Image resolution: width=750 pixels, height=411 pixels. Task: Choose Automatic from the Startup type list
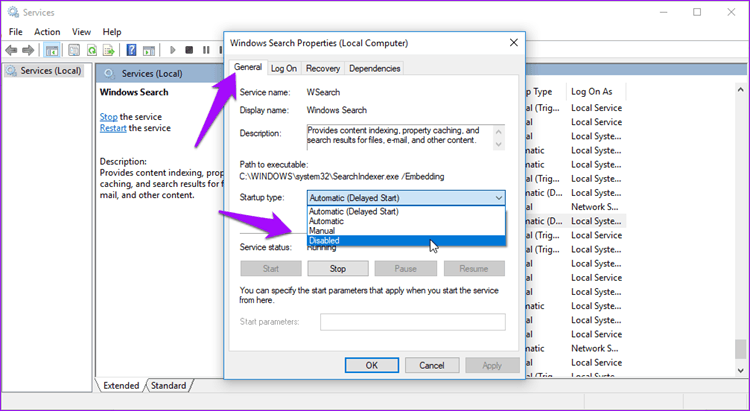point(407,221)
